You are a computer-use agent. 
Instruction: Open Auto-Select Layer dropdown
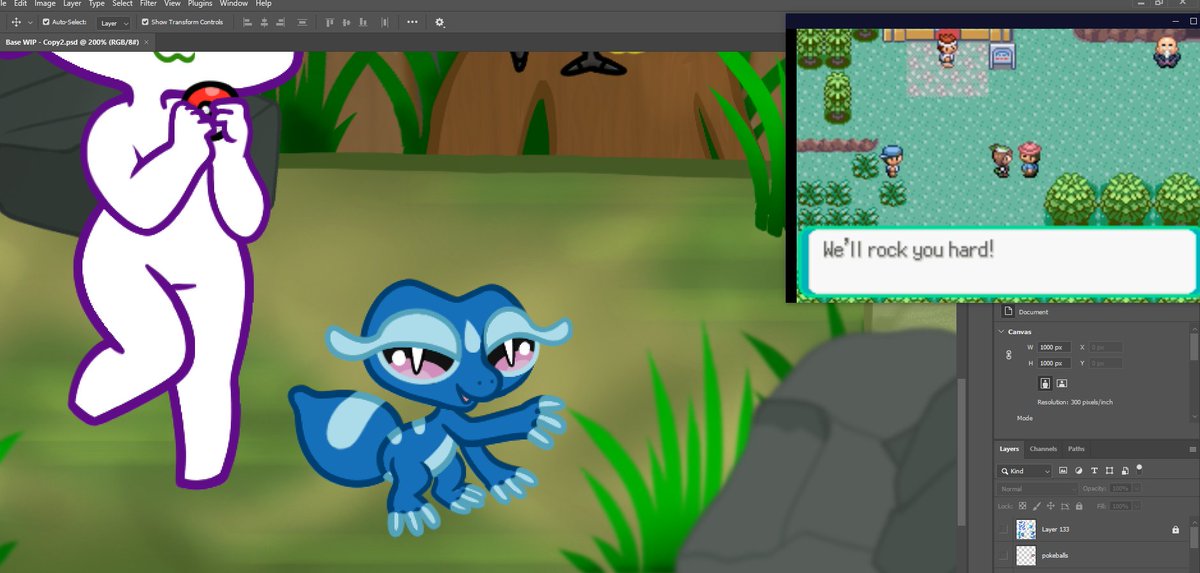coord(114,22)
